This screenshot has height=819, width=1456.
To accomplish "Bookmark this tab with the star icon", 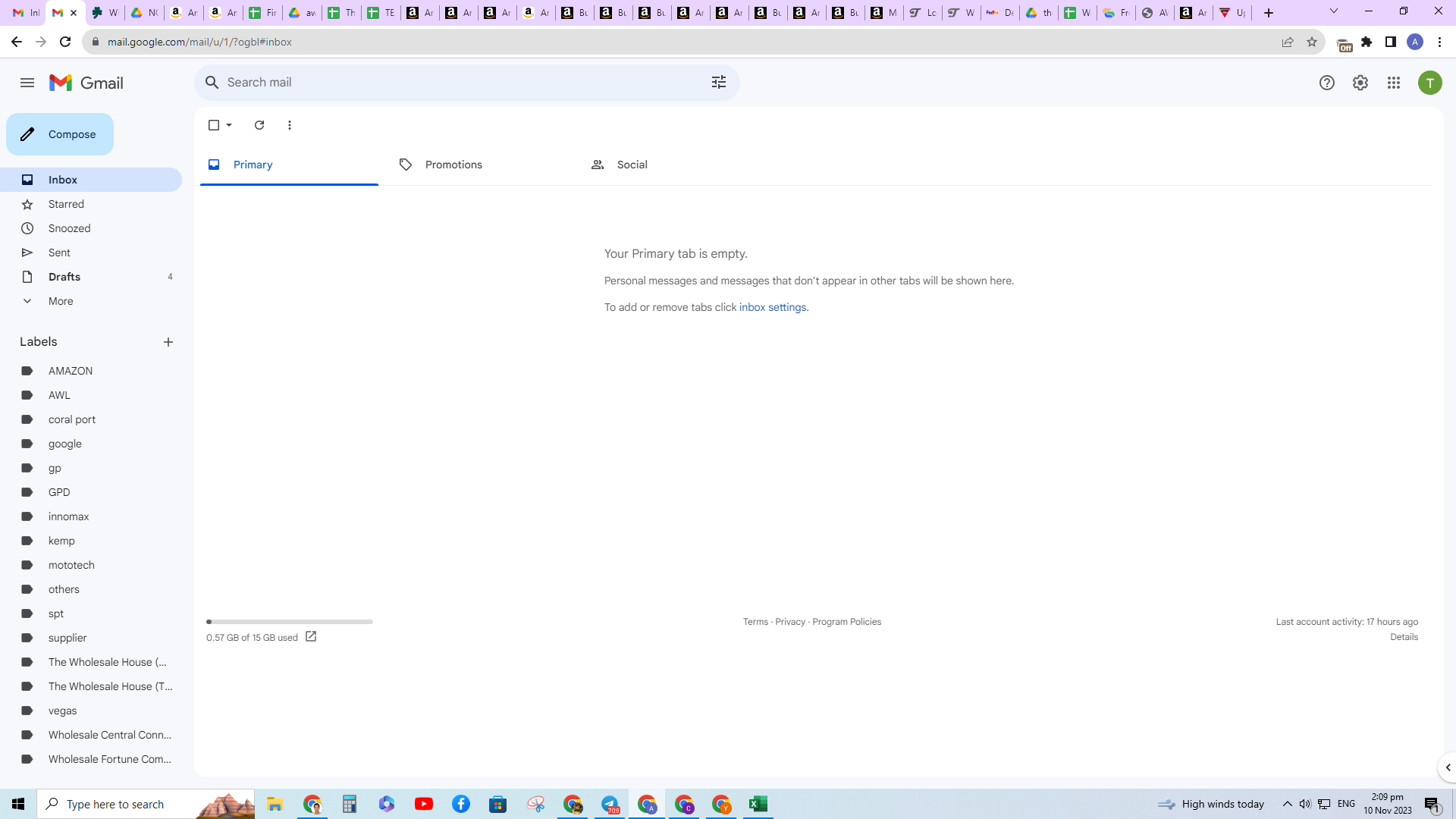I will click(1312, 42).
